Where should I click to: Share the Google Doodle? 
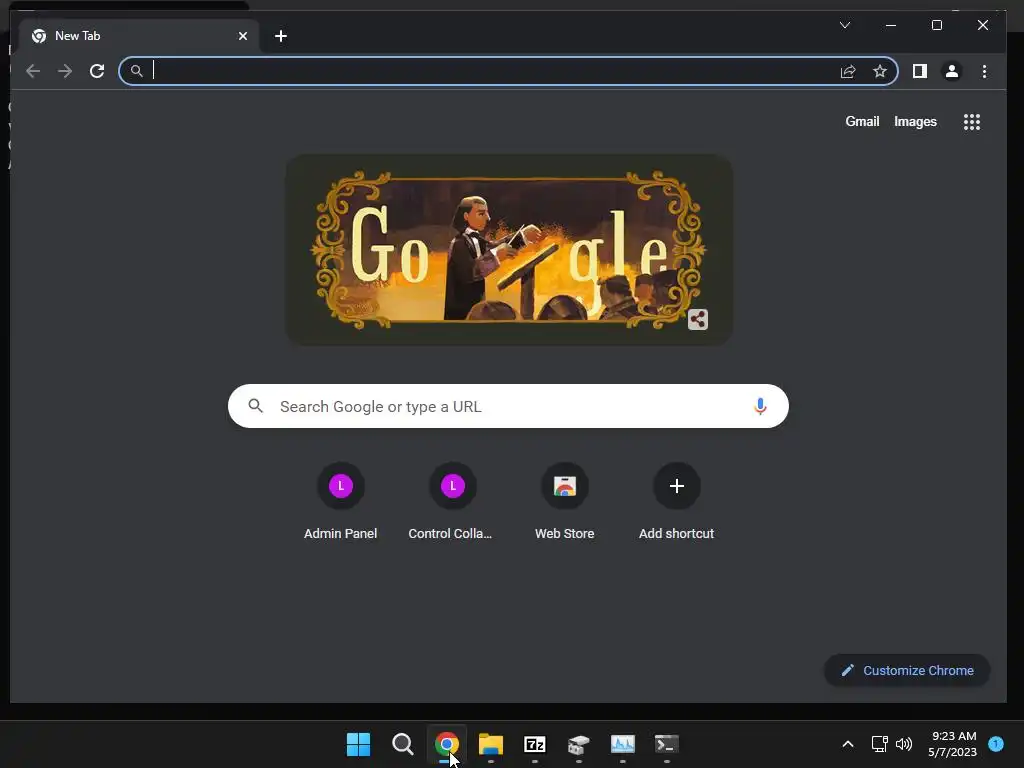click(x=697, y=319)
